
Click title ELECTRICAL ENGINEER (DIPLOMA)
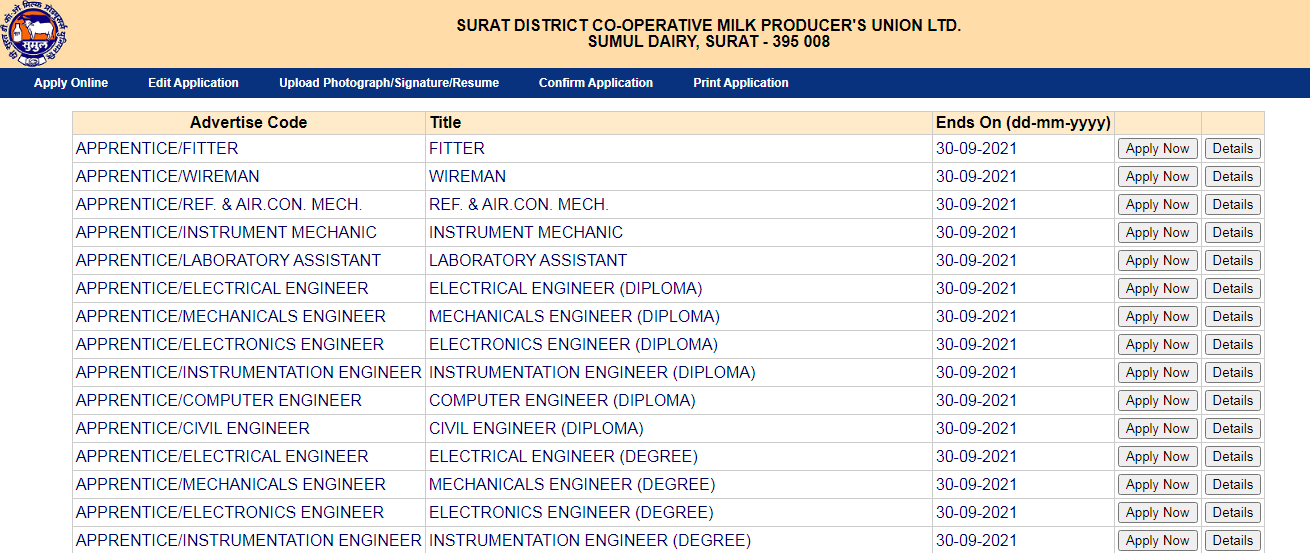coord(566,289)
